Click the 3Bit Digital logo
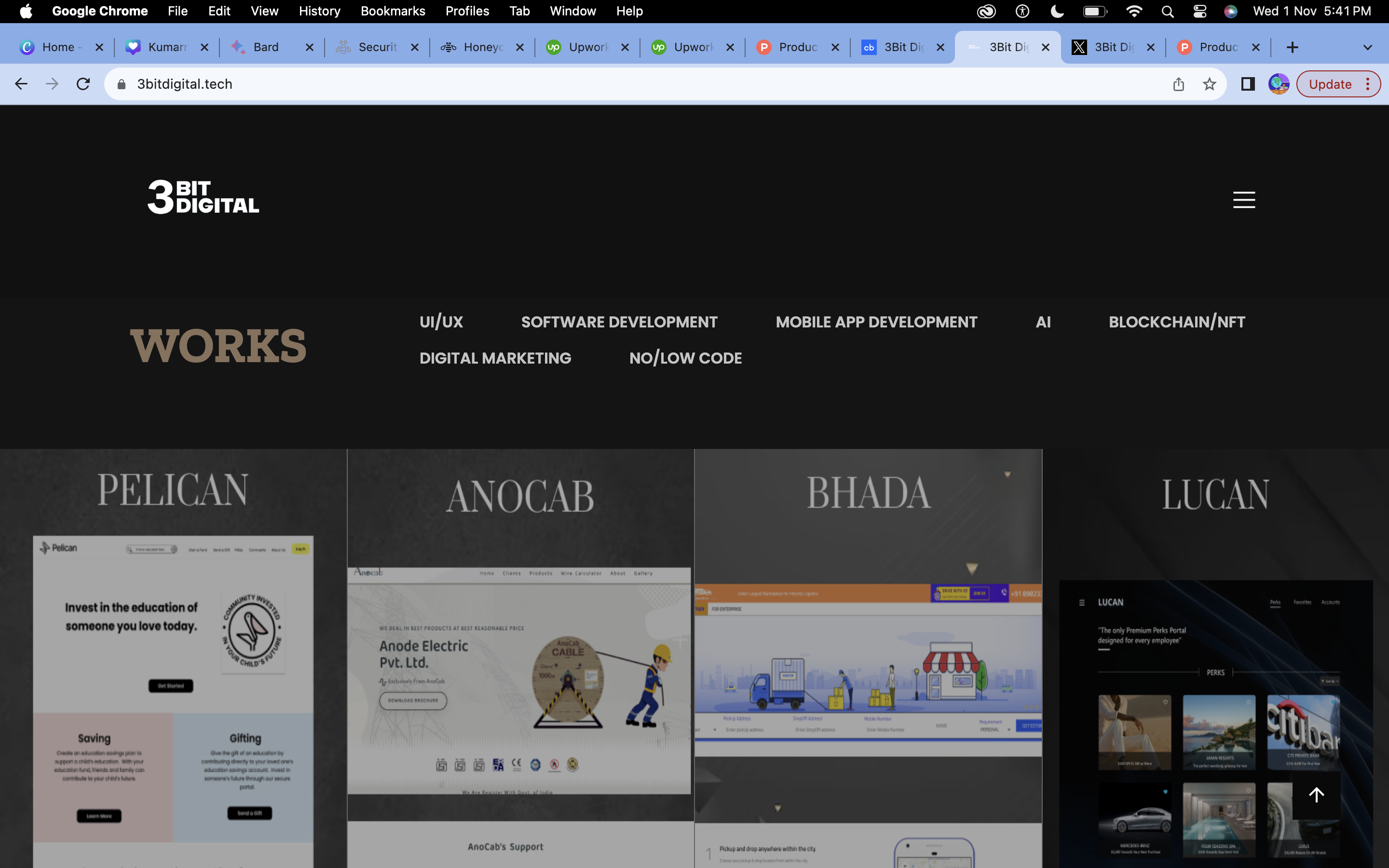The height and width of the screenshot is (868, 1389). tap(203, 197)
